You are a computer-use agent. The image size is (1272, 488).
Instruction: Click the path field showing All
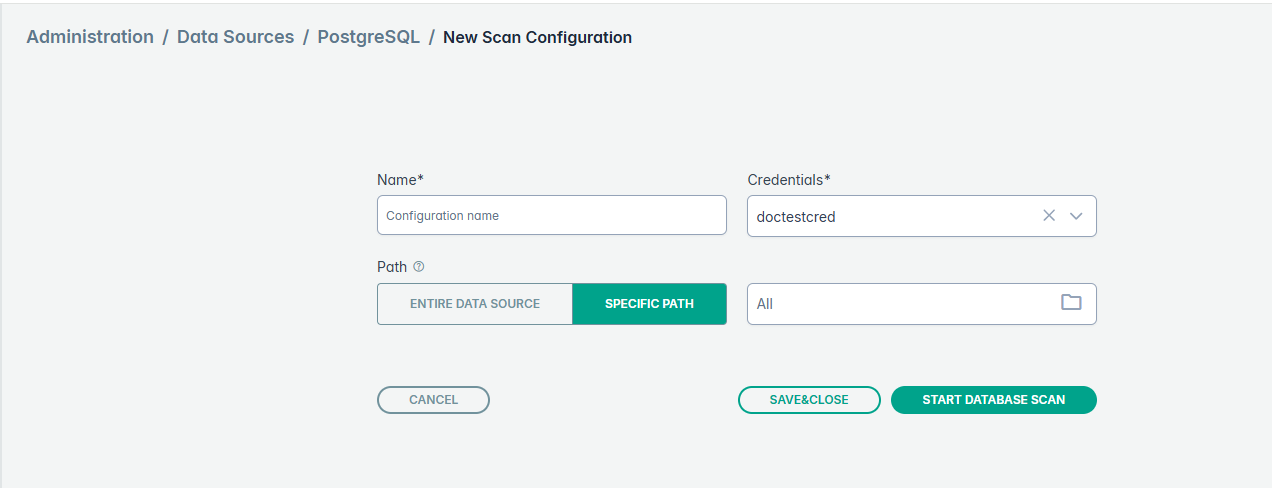[900, 304]
